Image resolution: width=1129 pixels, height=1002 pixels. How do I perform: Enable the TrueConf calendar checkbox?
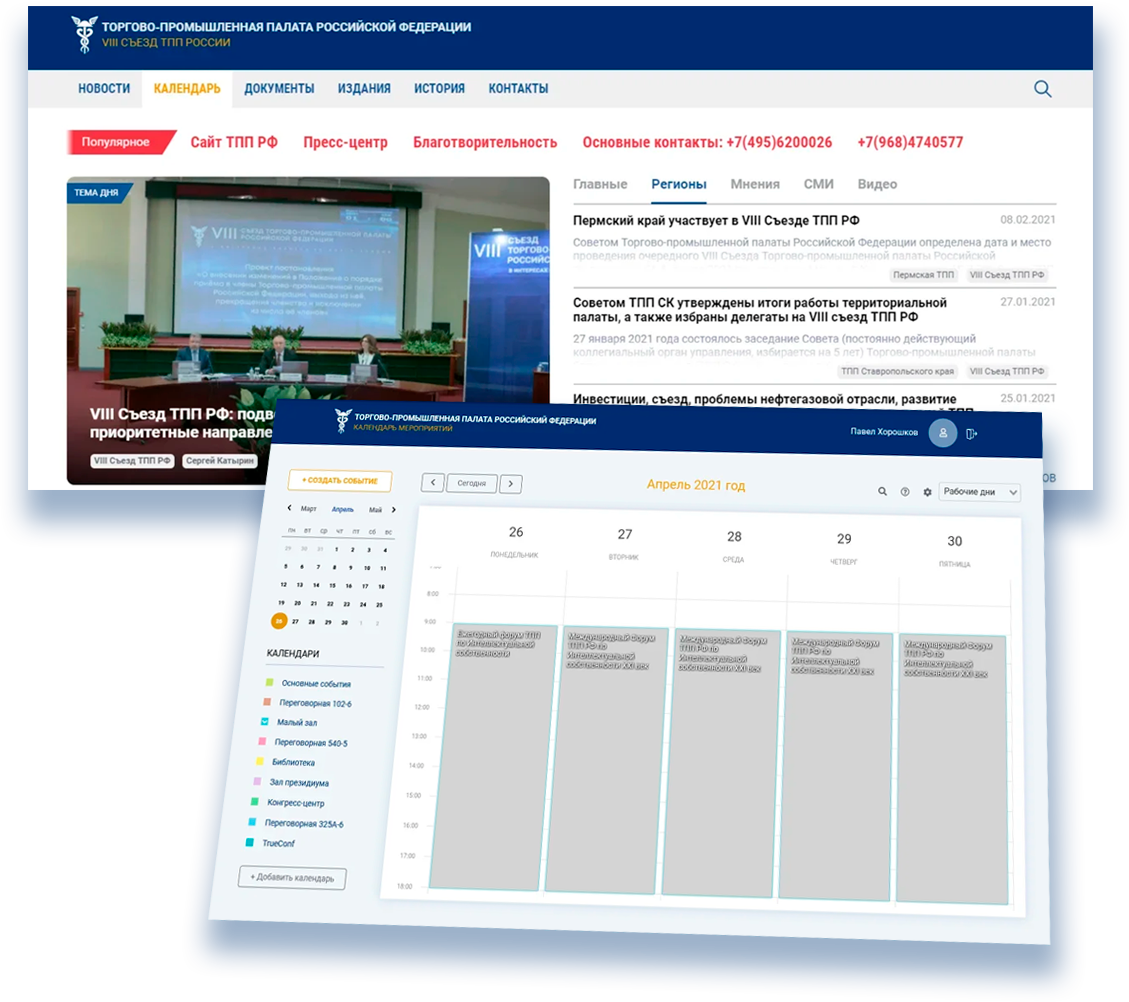250,841
